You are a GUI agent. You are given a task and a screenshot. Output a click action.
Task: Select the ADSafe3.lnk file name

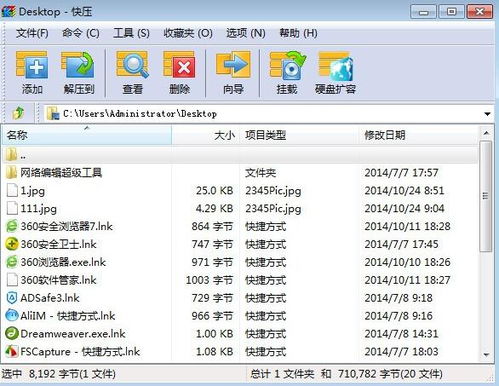pos(50,298)
